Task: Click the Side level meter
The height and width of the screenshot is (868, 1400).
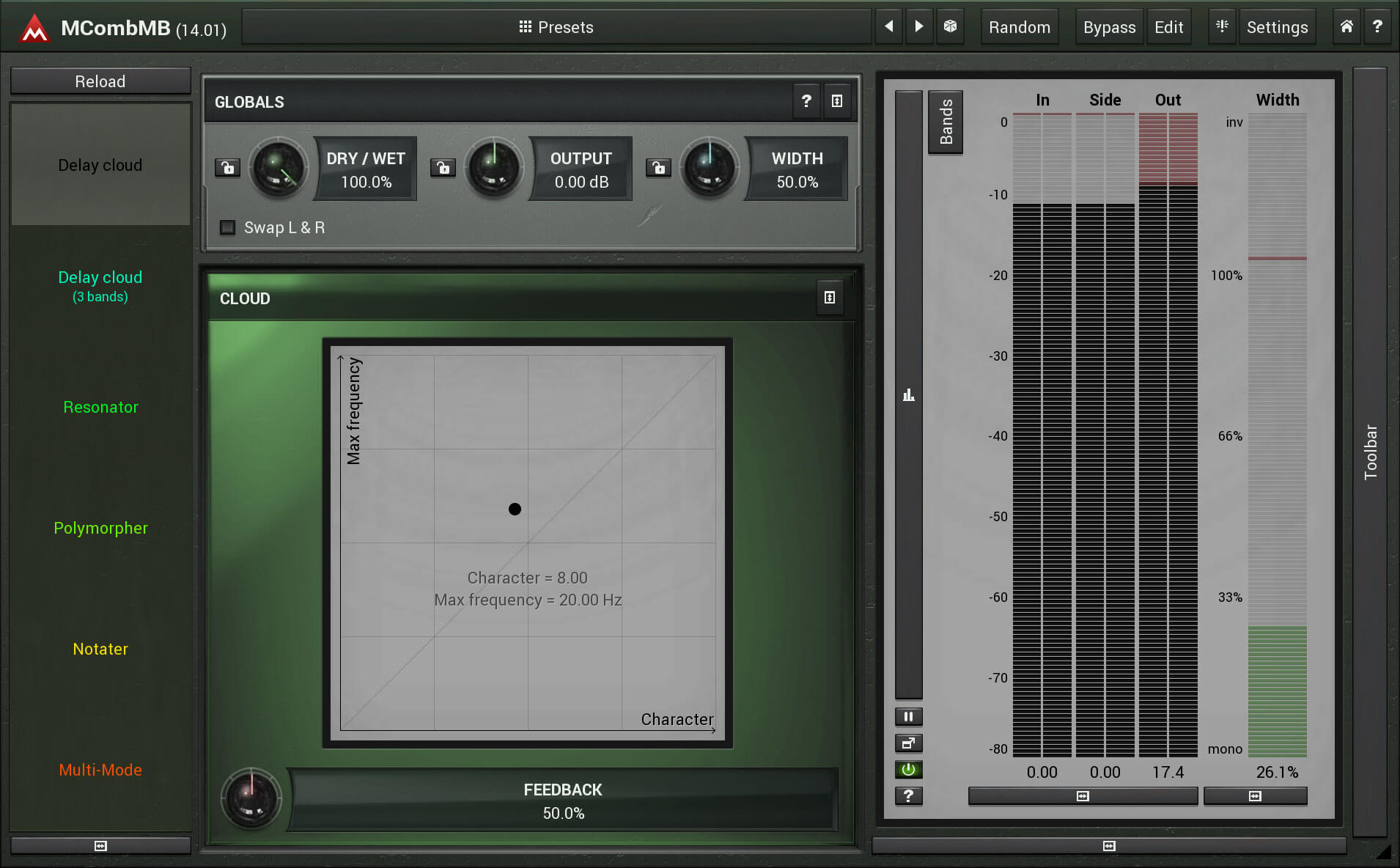Action: click(x=1105, y=435)
